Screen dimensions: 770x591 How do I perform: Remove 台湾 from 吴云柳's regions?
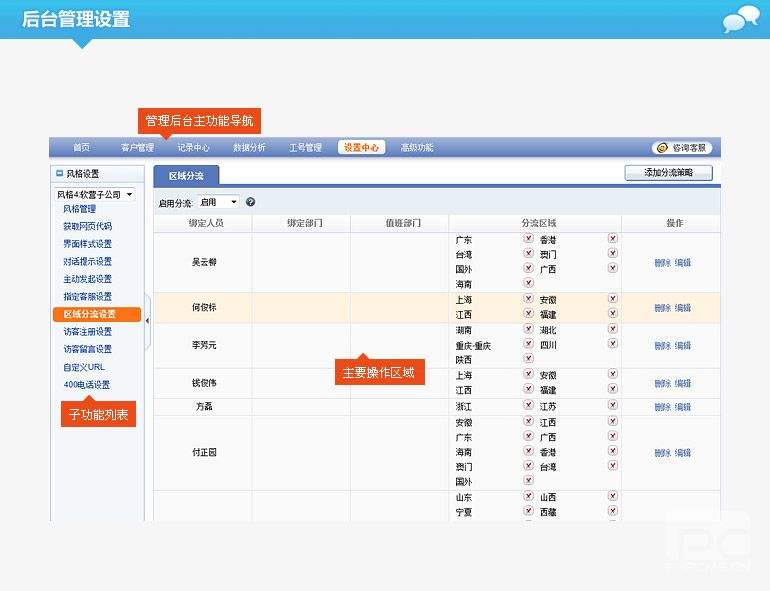528,253
